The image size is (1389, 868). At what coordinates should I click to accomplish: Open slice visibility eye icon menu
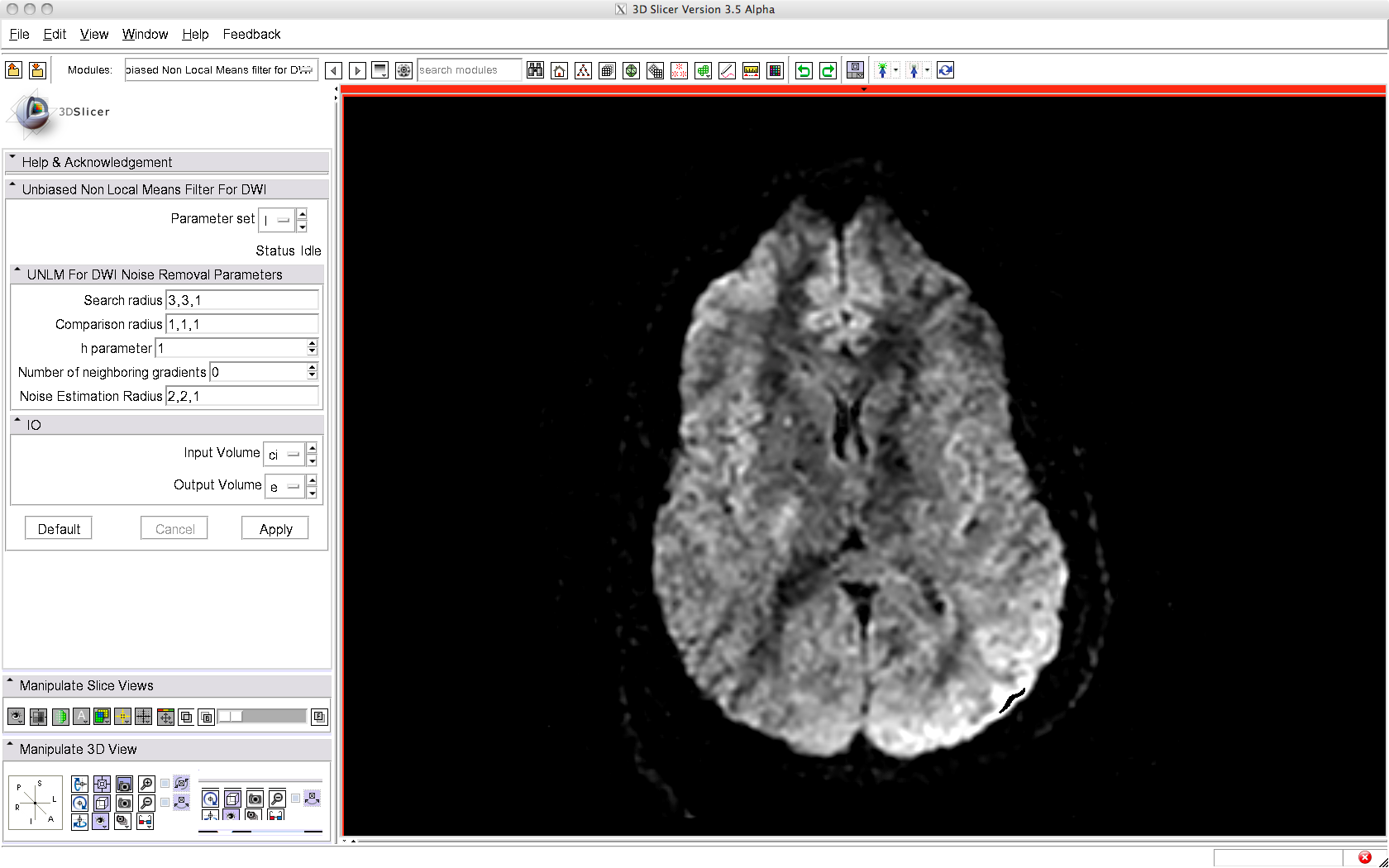pyautogui.click(x=16, y=717)
